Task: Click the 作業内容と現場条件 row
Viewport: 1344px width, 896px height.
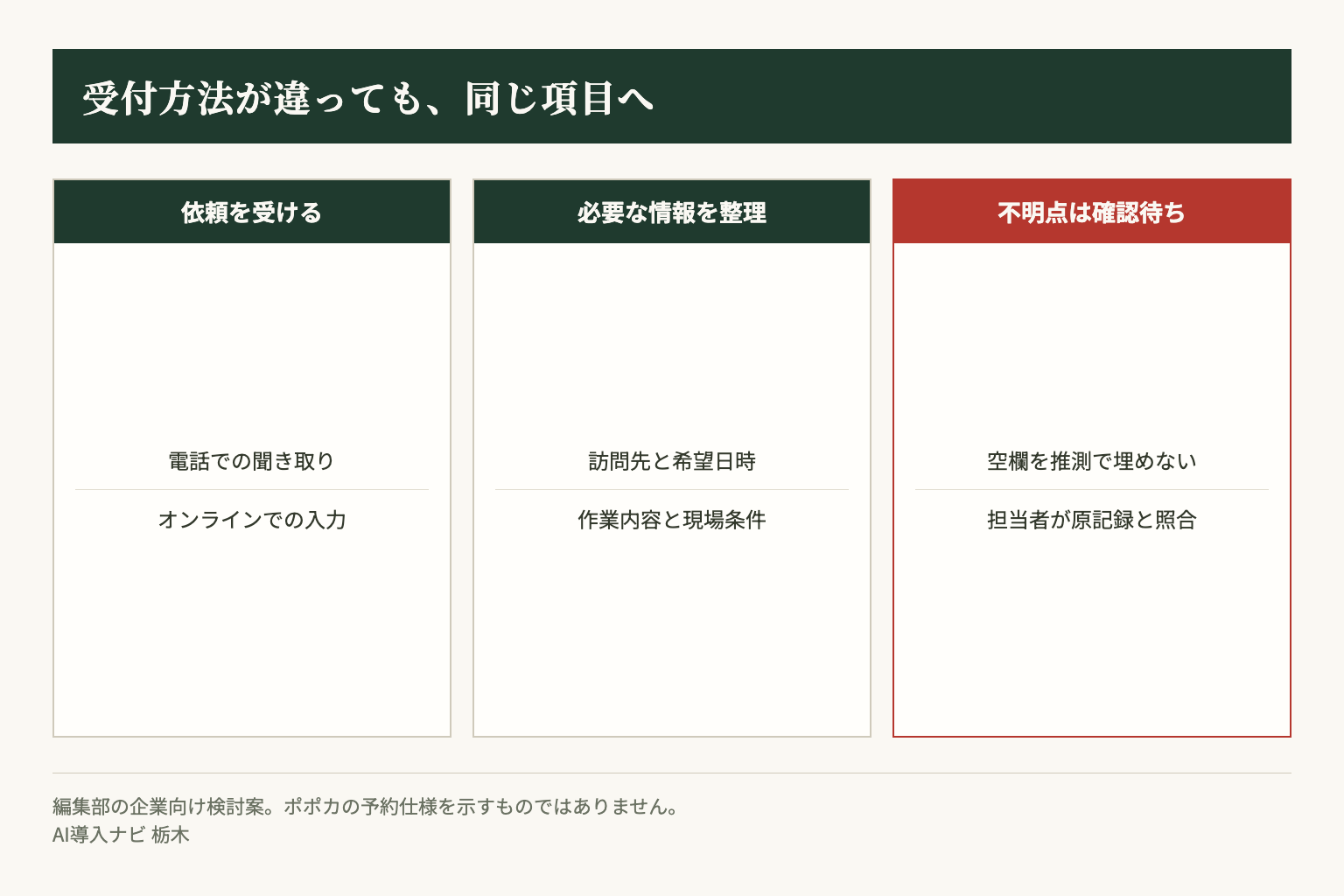Action: (672, 520)
